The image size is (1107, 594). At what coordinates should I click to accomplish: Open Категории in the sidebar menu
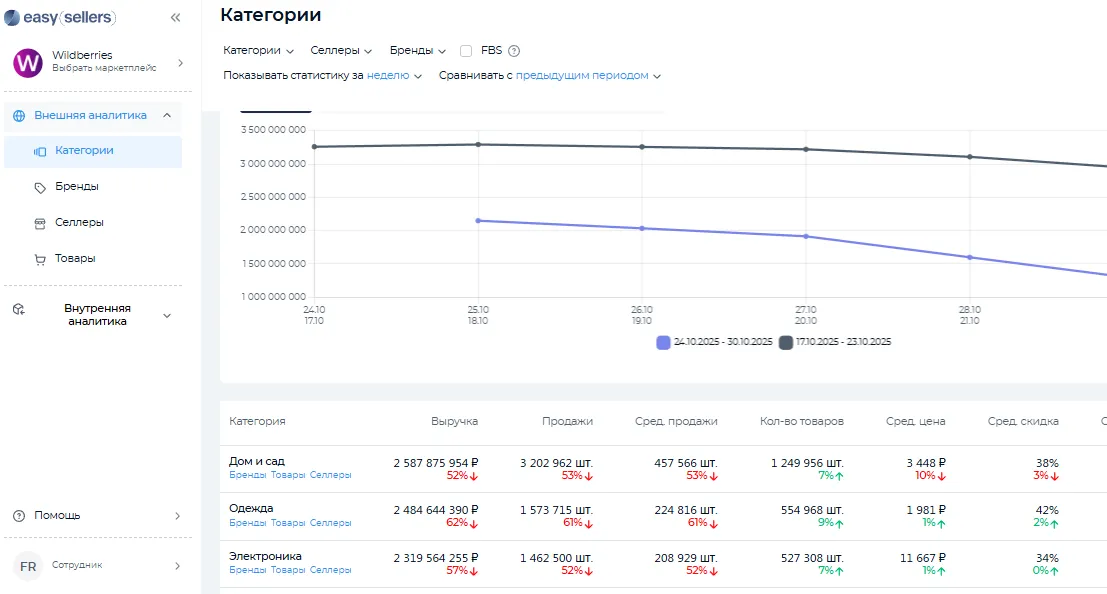pos(84,151)
